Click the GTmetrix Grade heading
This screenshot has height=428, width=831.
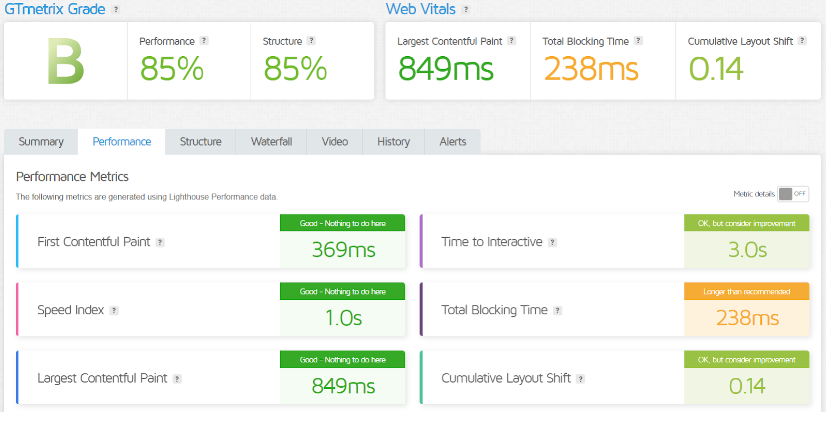[x=55, y=9]
